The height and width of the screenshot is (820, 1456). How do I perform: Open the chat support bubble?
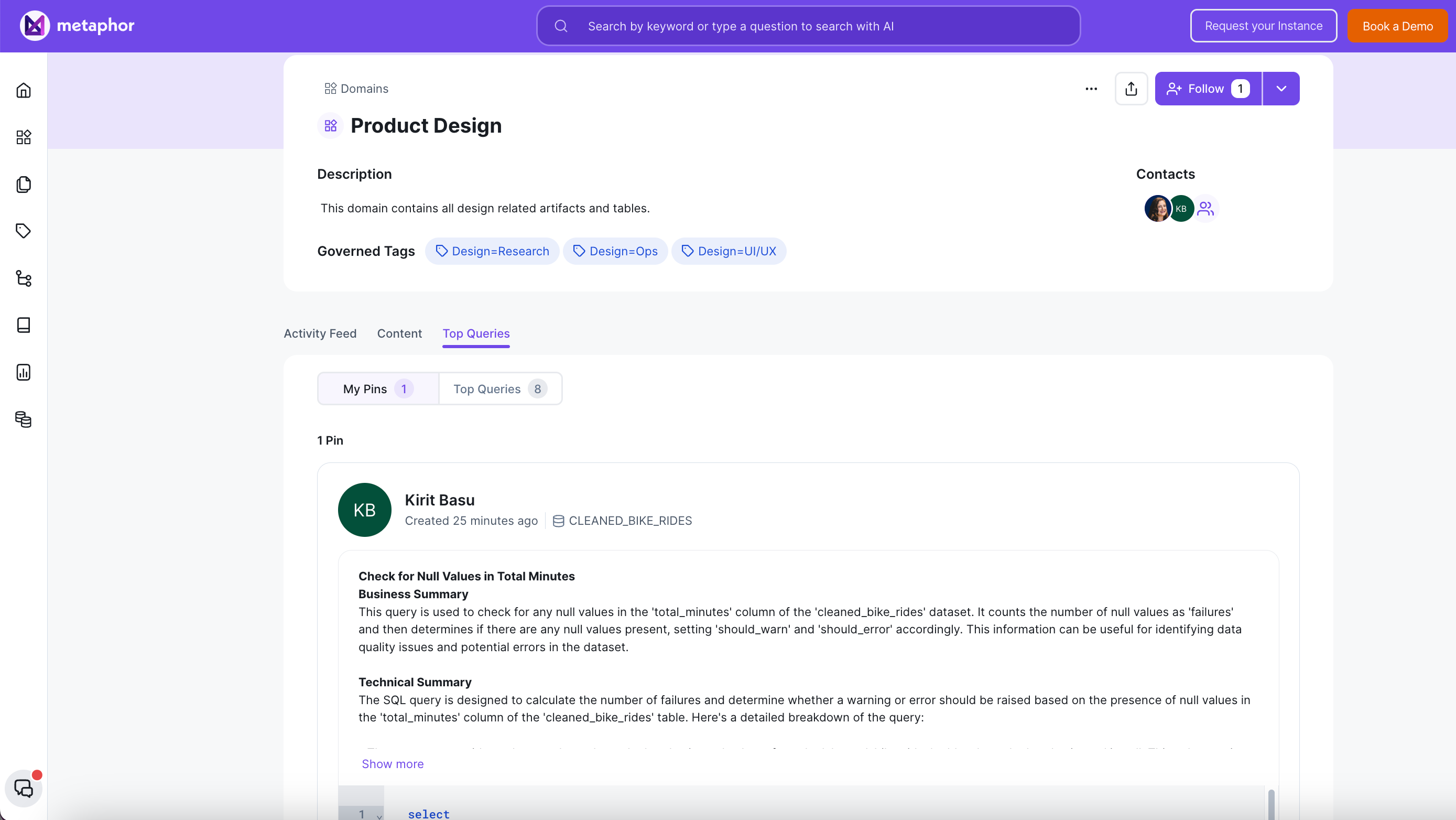click(x=23, y=788)
